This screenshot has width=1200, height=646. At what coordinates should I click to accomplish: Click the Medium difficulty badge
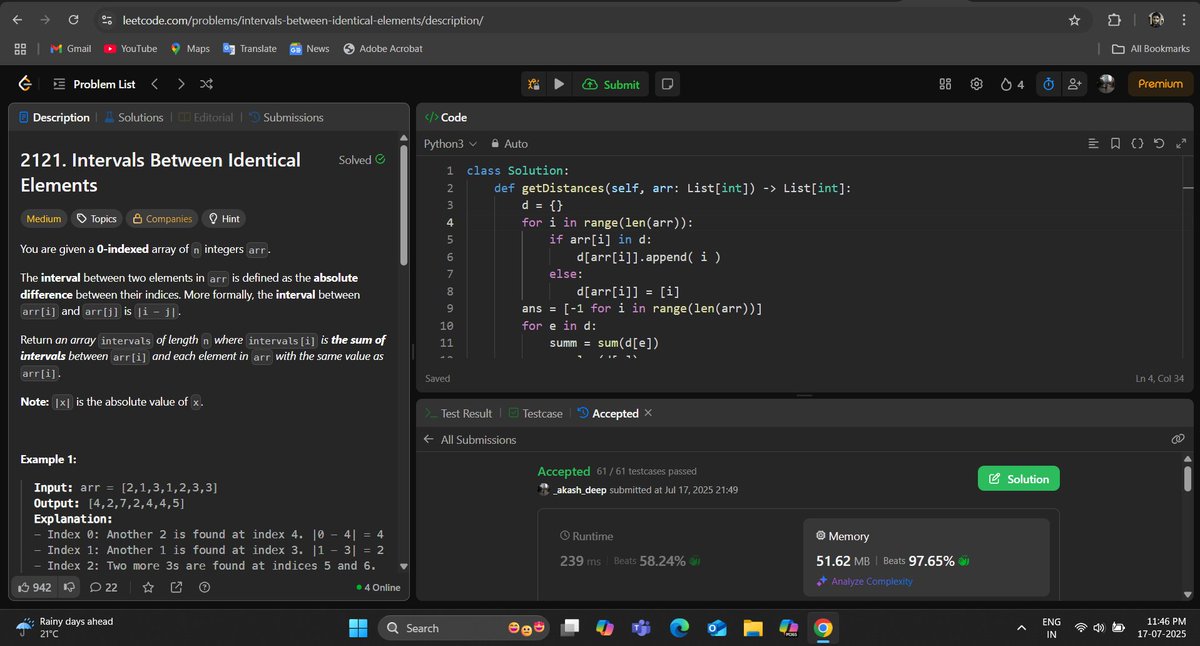(44, 218)
